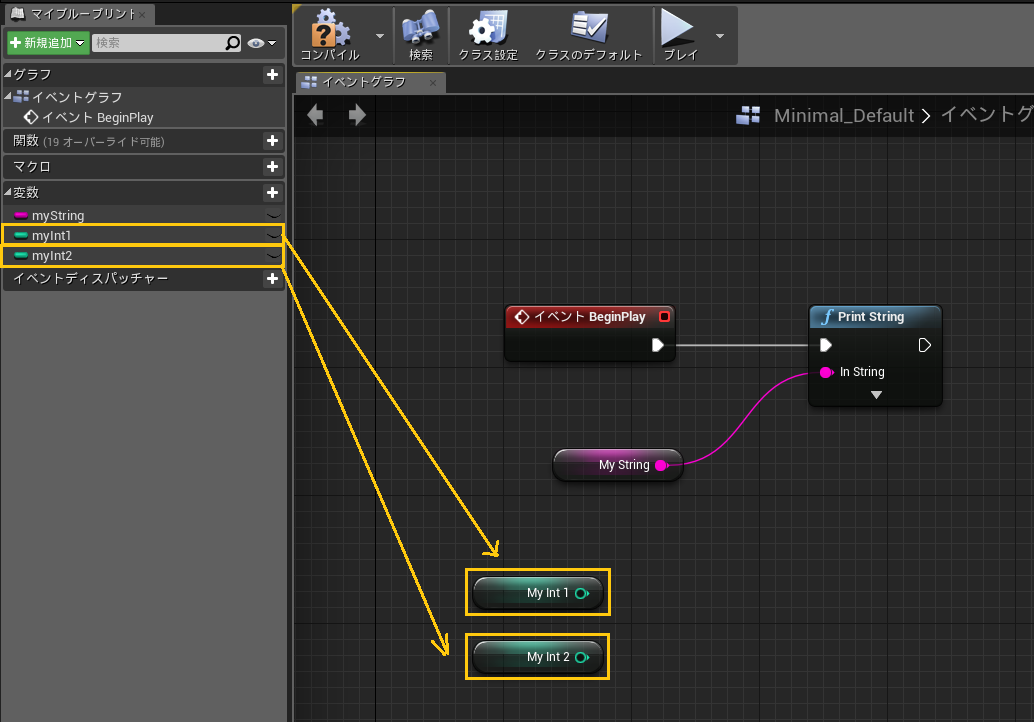The width and height of the screenshot is (1034, 722).
Task: Select the myString variable
Action: point(58,216)
